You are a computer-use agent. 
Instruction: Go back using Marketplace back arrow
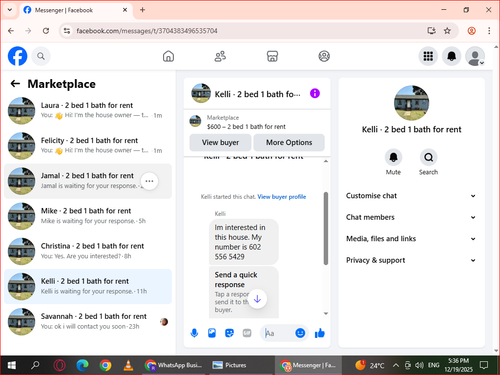[x=15, y=84]
